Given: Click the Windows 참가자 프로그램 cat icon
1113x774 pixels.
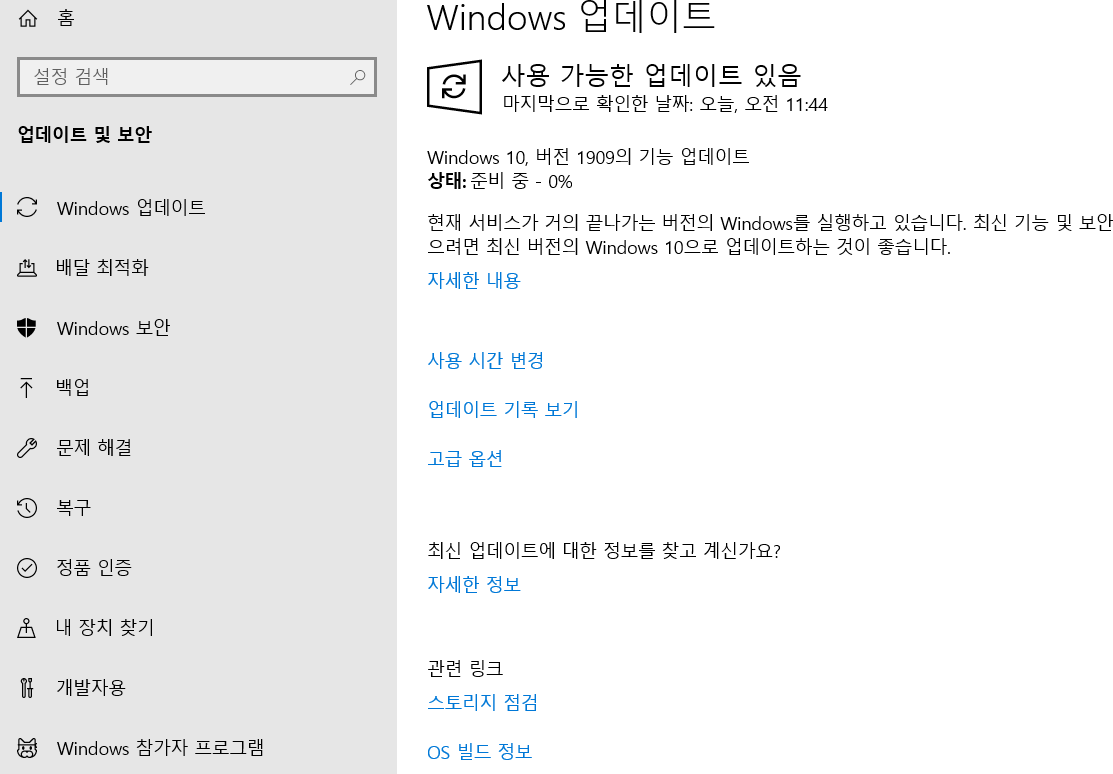Looking at the screenshot, I should tap(27, 748).
